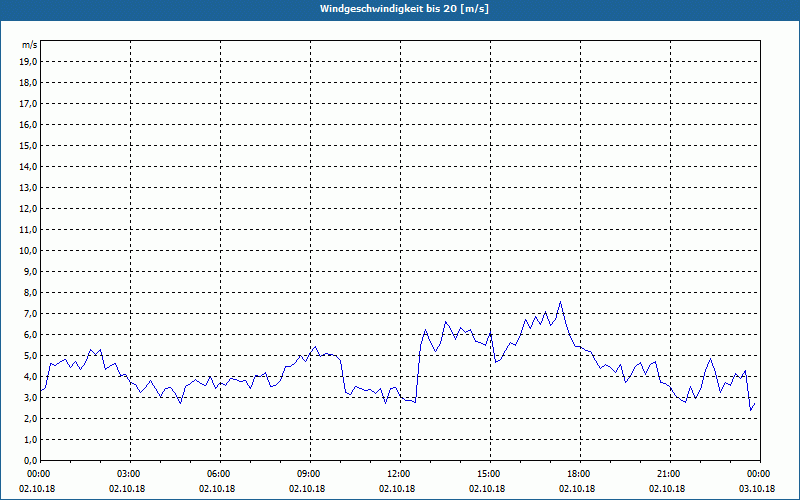The image size is (800, 500).
Task: Click the 8,0 y-axis label
Action: [x=30, y=292]
